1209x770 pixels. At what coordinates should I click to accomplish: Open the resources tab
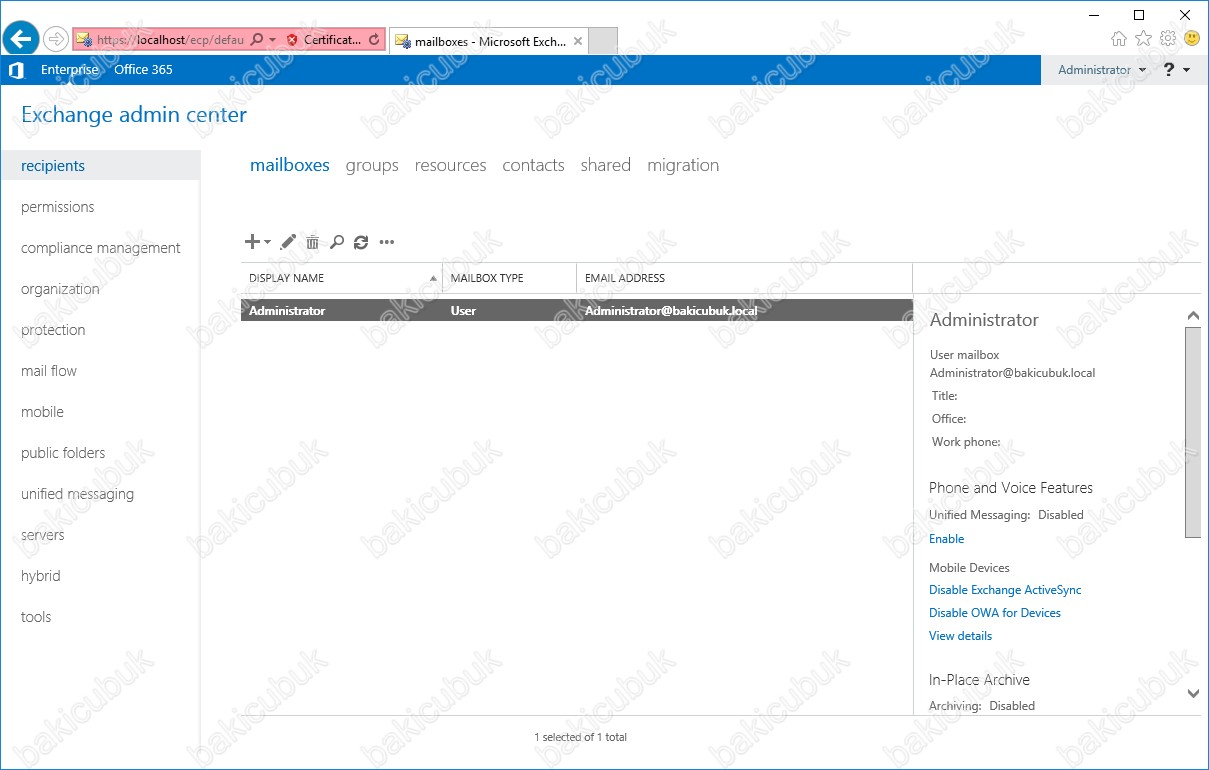(x=450, y=165)
